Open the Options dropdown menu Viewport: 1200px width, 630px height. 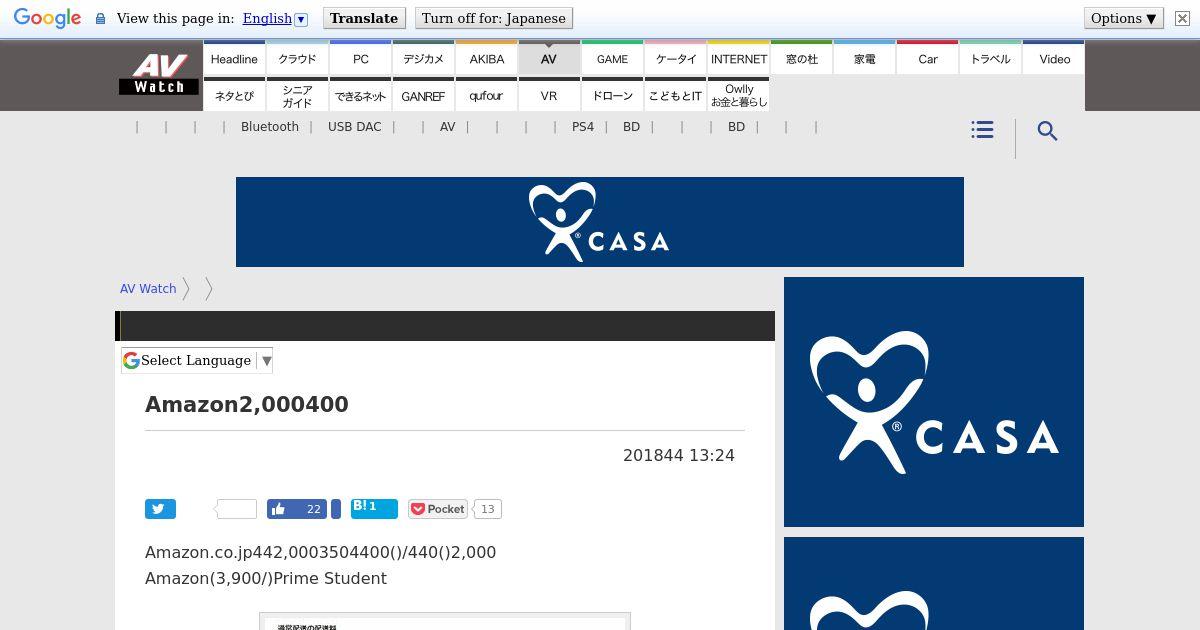pos(1124,19)
